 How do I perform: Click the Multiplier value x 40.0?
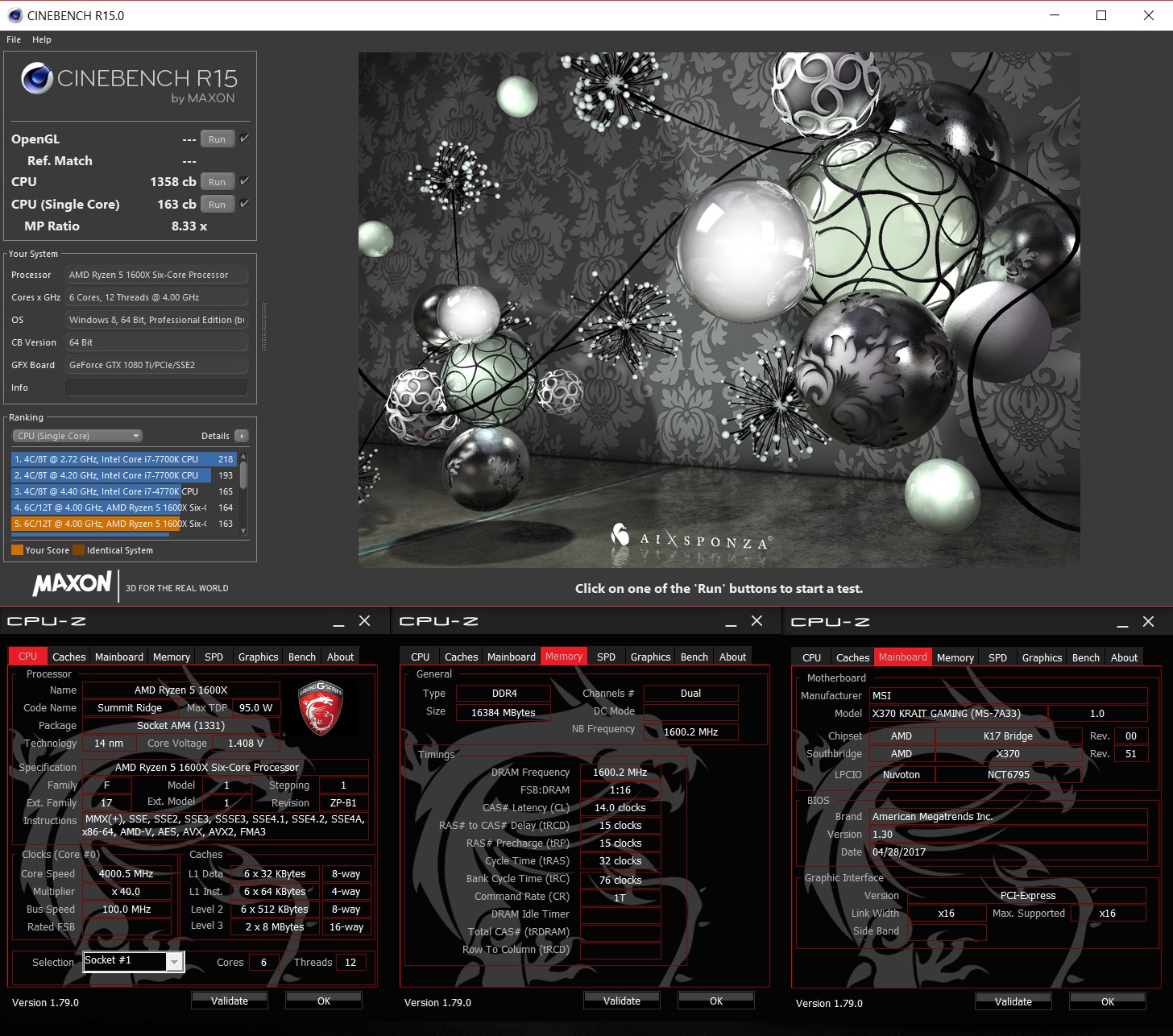[126, 892]
